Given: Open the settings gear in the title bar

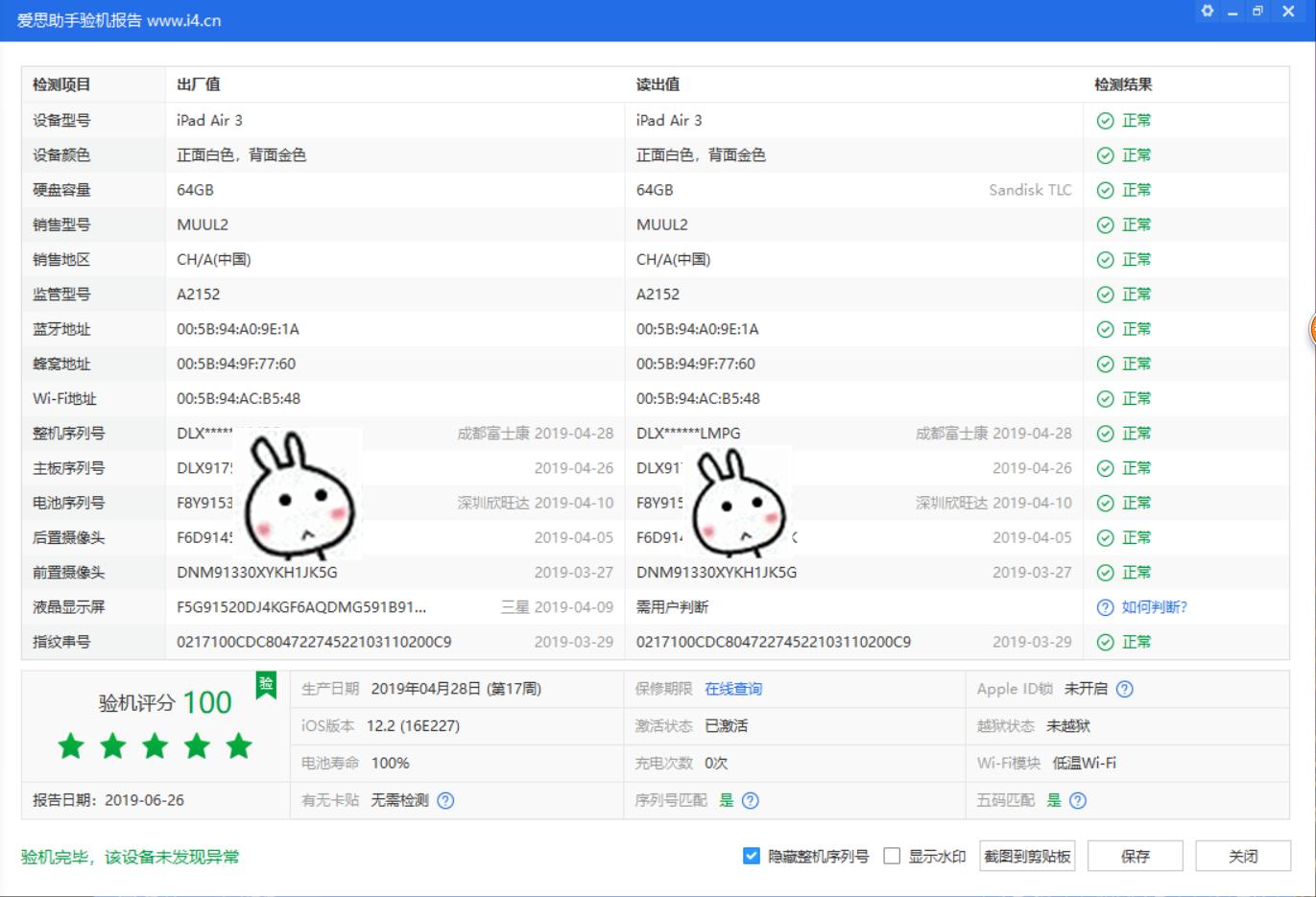Looking at the screenshot, I should 1207,11.
